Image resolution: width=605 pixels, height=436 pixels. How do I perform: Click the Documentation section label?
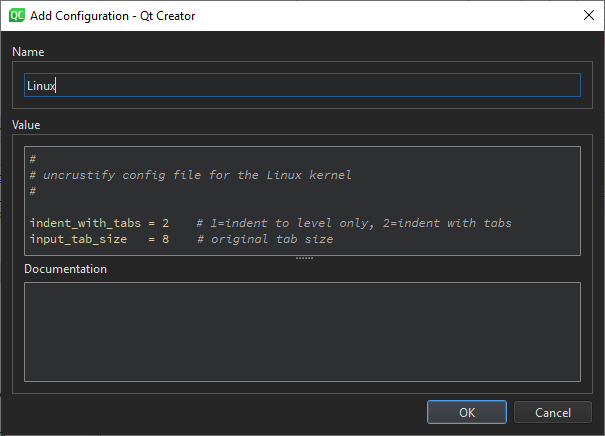(65, 268)
